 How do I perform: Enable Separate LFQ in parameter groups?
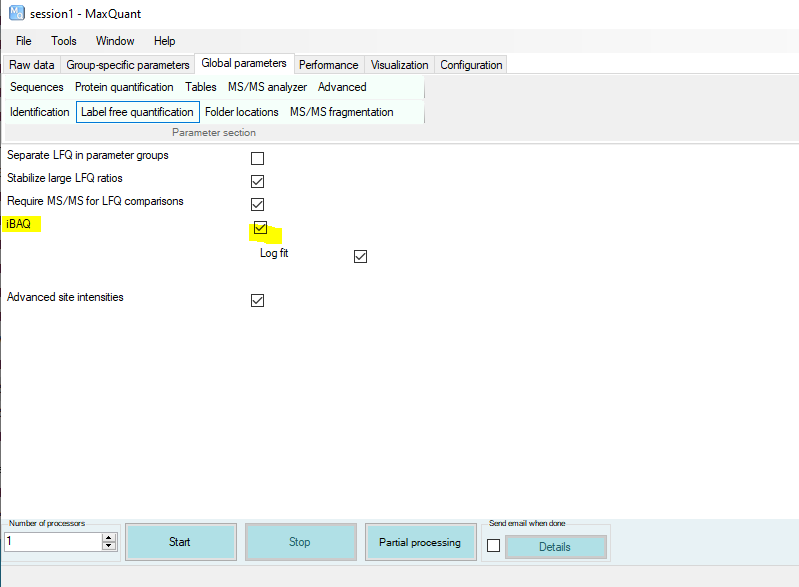pyautogui.click(x=257, y=158)
